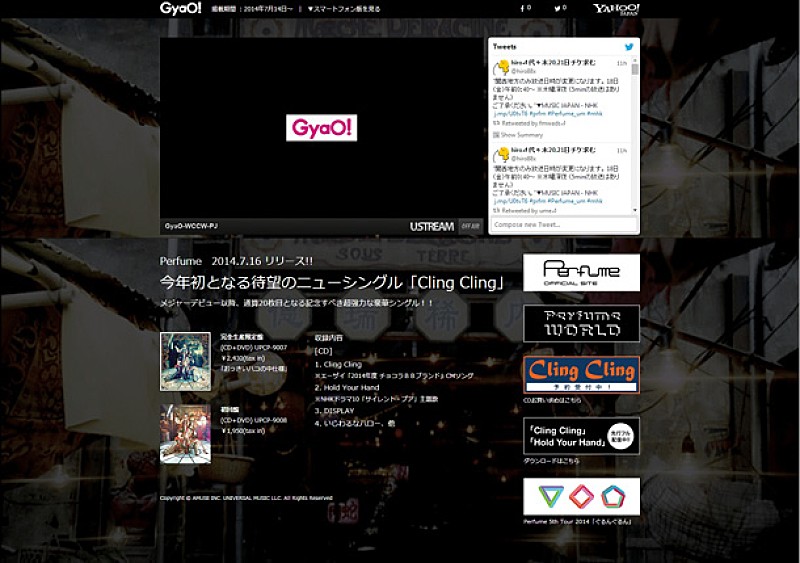Click the Twitter bird in Tweets widget
The width and height of the screenshot is (800, 563).
[x=629, y=47]
